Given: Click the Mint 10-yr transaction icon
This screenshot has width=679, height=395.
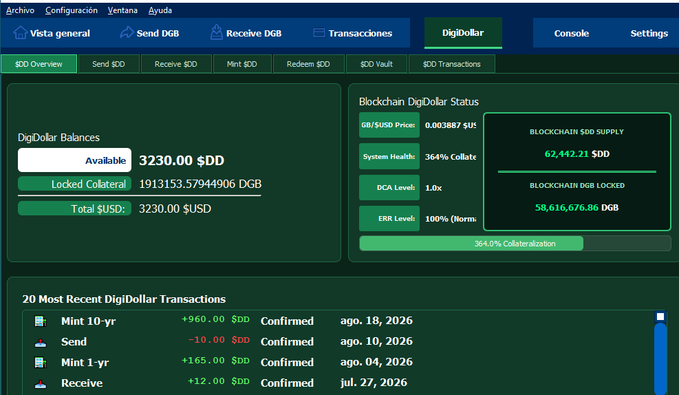Looking at the screenshot, I should 40,321.
